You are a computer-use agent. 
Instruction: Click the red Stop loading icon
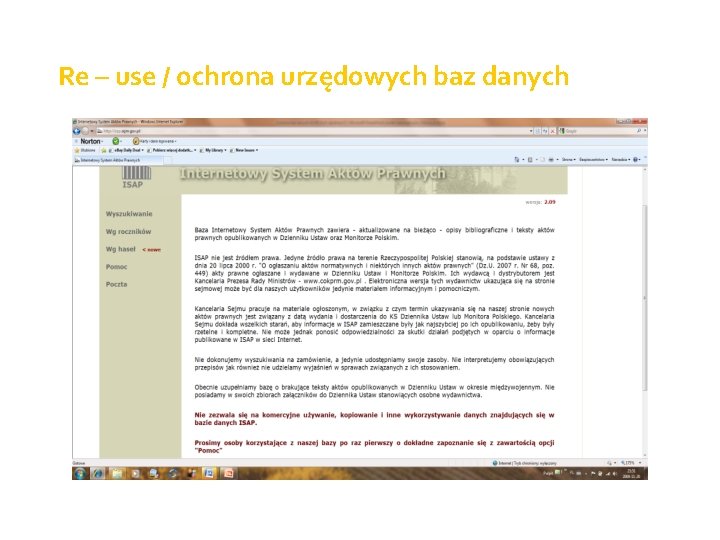coord(552,131)
